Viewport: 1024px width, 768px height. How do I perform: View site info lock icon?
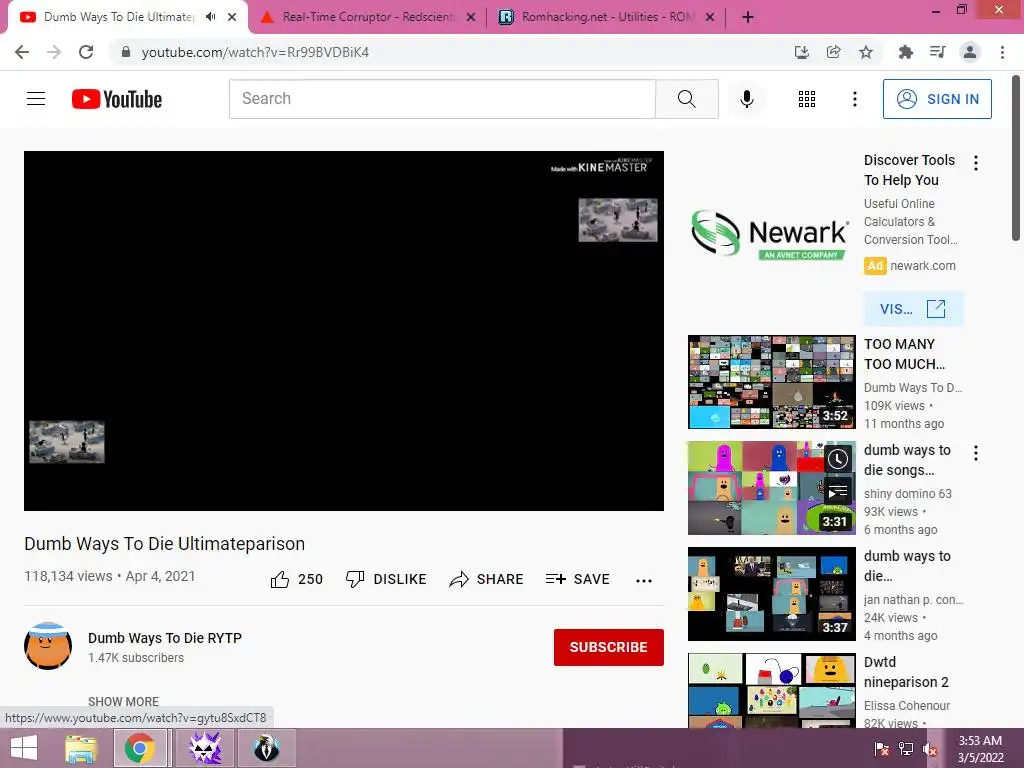tap(126, 52)
